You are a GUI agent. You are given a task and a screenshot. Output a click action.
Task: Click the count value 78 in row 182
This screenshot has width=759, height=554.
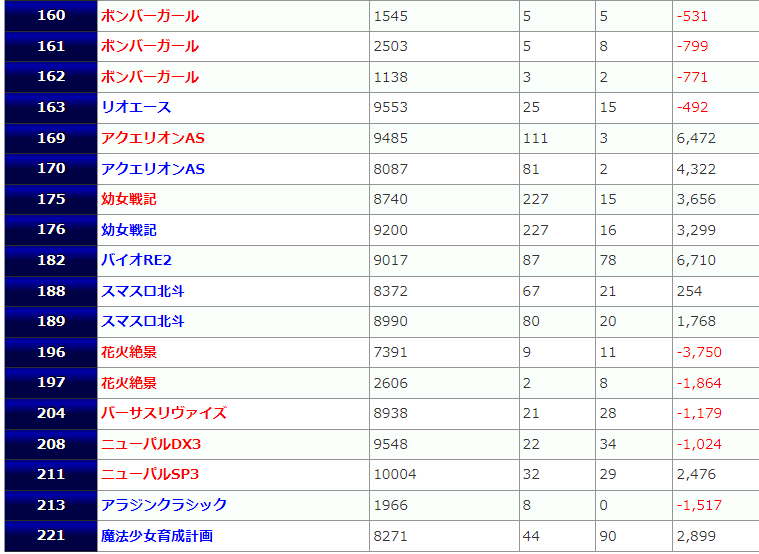(x=608, y=260)
